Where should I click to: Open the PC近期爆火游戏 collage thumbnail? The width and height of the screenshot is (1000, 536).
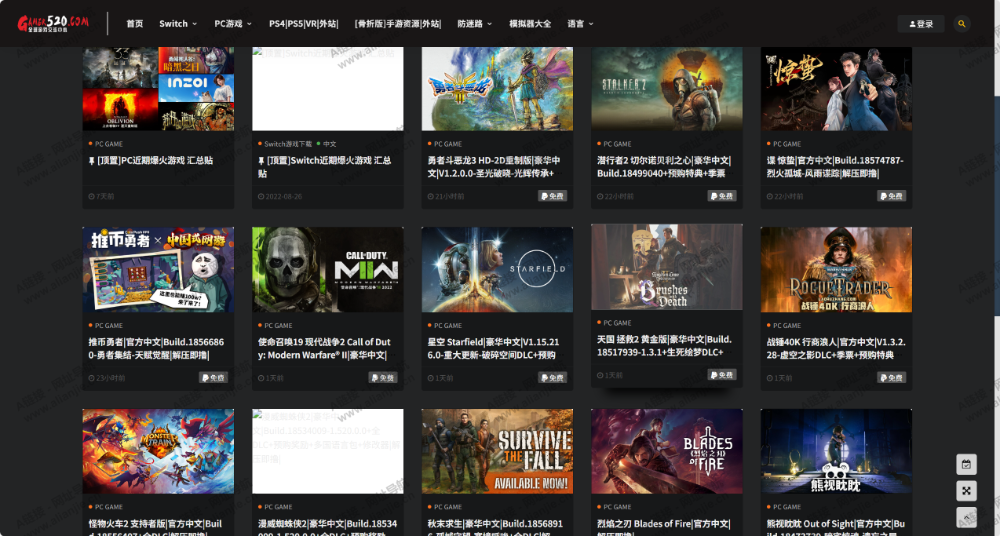click(x=158, y=89)
